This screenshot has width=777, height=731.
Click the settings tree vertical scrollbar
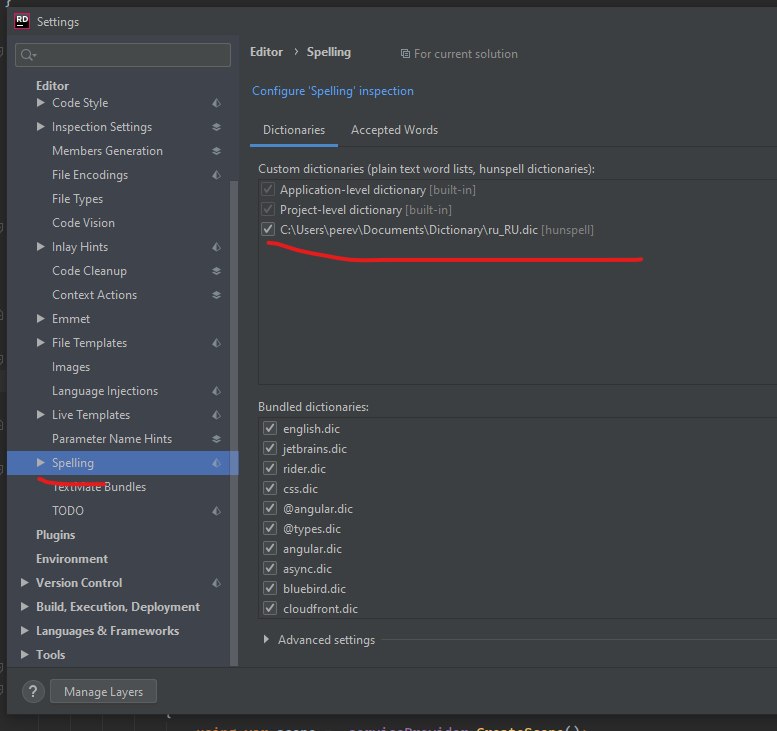click(234, 424)
